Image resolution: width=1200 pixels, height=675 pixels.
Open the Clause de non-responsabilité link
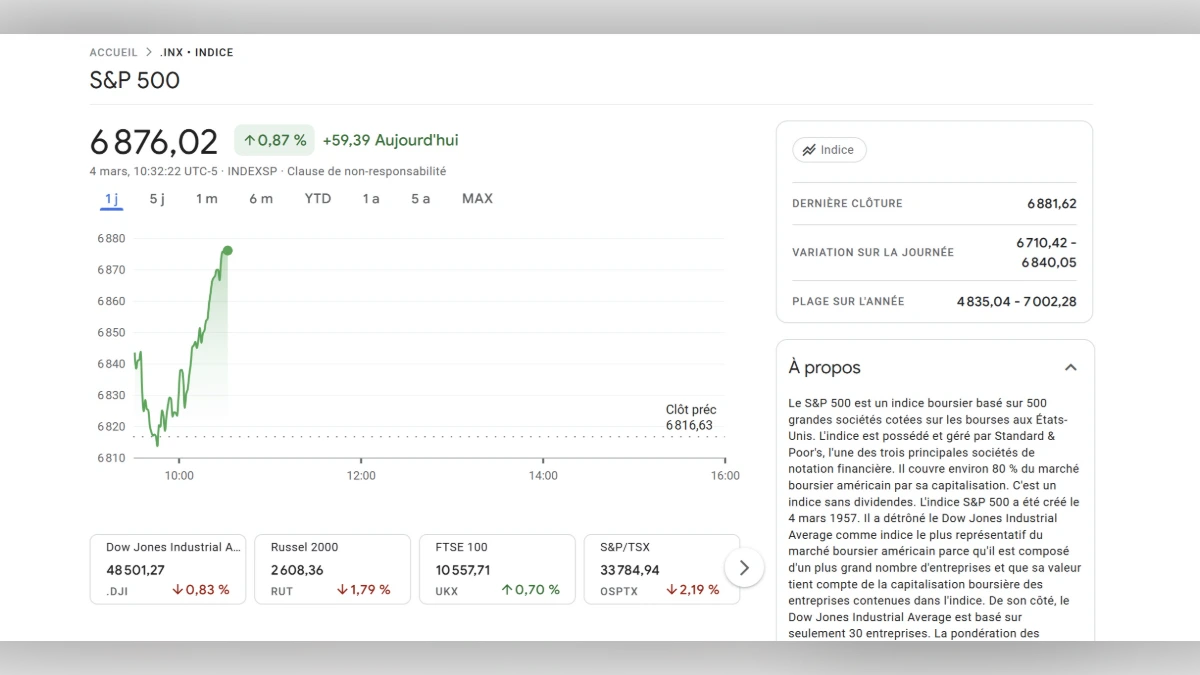366,171
